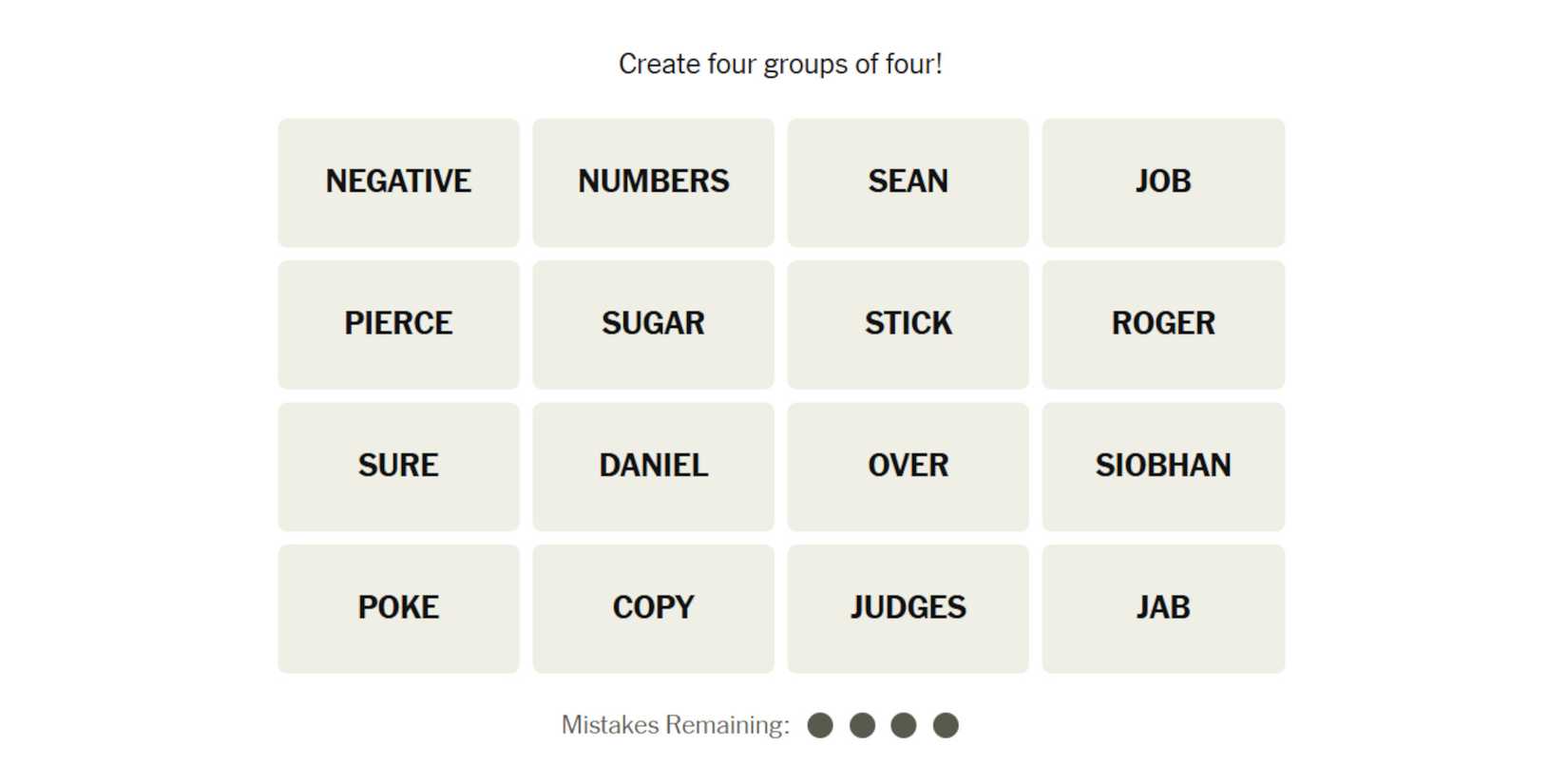Viewport: 1568px width, 784px height.
Task: Select the STICK word card
Action: (908, 324)
